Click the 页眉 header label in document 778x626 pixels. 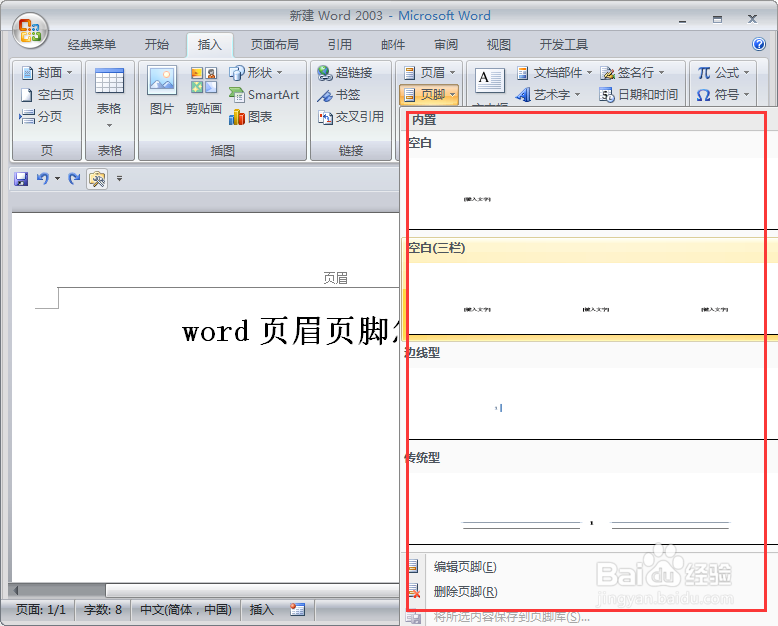(x=335, y=278)
